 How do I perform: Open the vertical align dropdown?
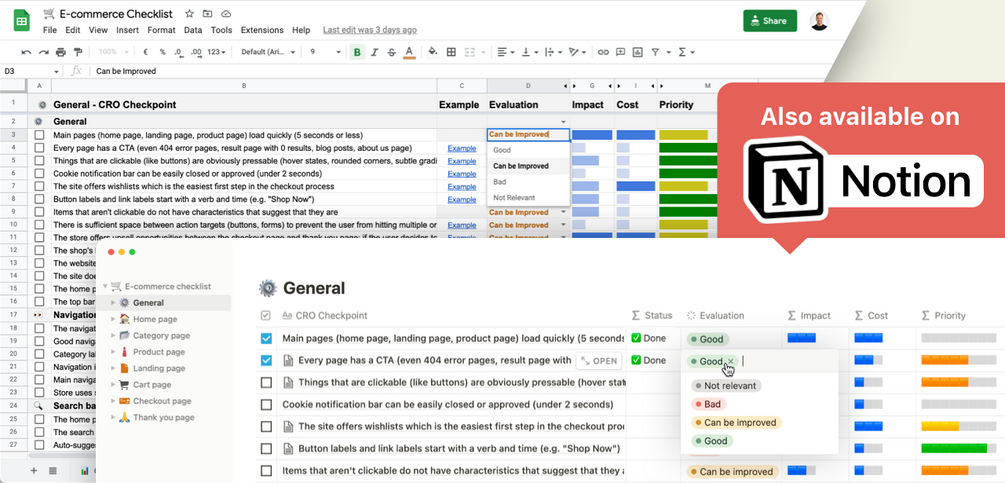(531, 53)
